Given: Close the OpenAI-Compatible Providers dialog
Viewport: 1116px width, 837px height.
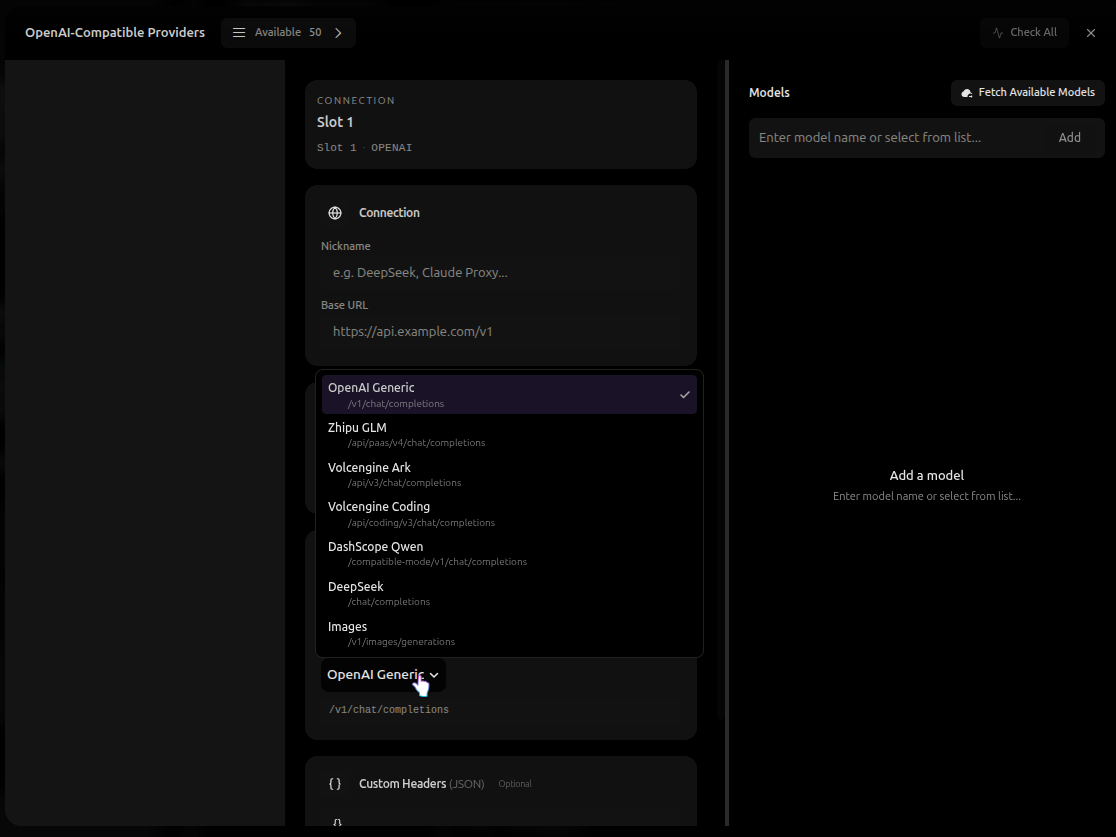Looking at the screenshot, I should 1090,33.
